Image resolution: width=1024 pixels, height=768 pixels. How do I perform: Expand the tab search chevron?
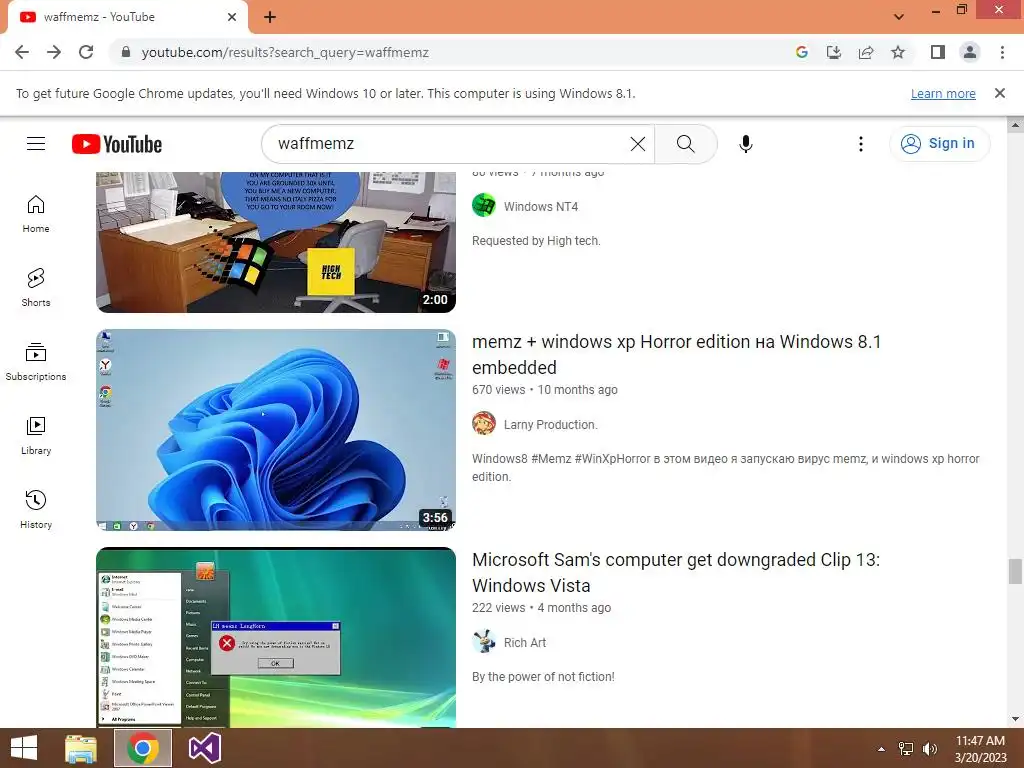click(x=899, y=17)
